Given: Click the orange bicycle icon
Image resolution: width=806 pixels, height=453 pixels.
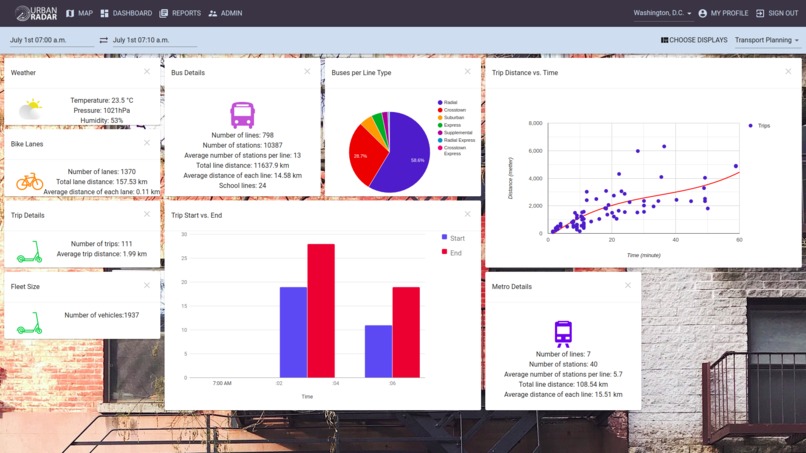Looking at the screenshot, I should coord(29,181).
